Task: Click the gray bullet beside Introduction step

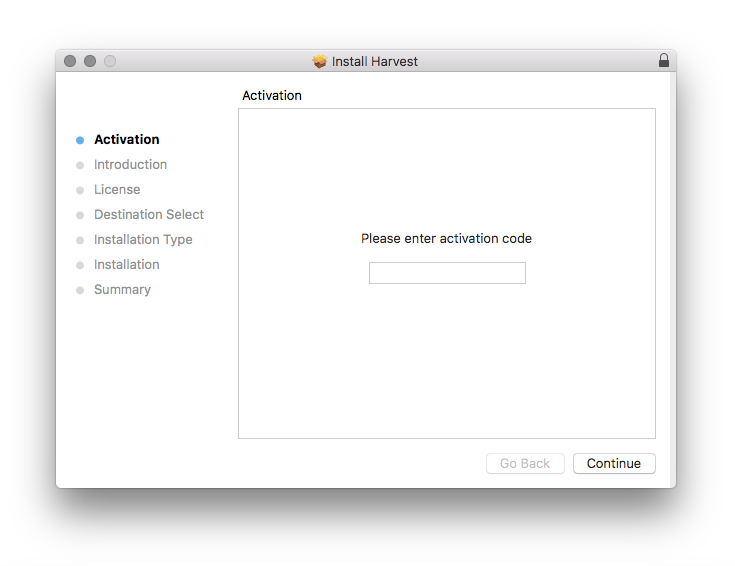Action: (80, 165)
